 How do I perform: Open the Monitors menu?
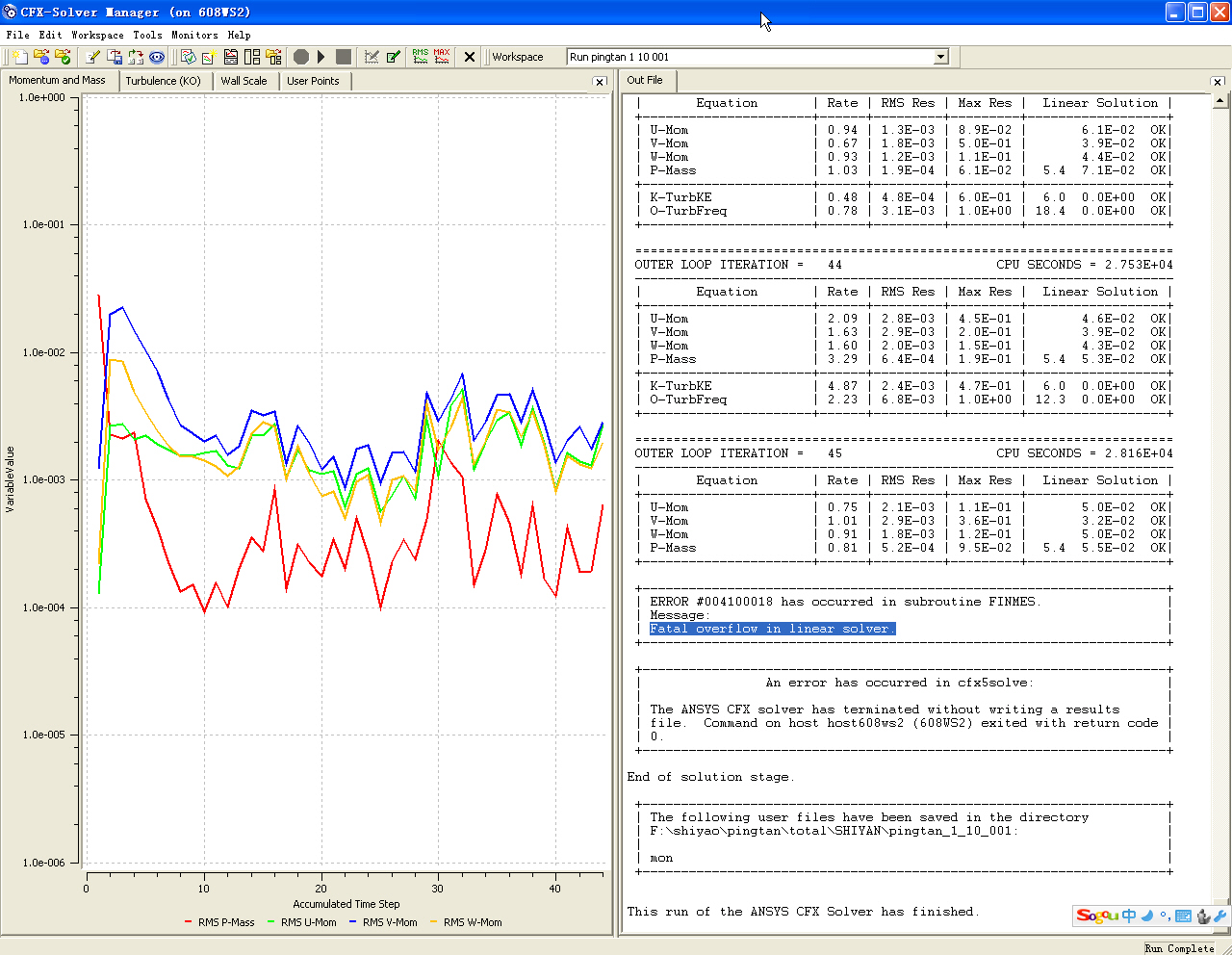coord(194,35)
